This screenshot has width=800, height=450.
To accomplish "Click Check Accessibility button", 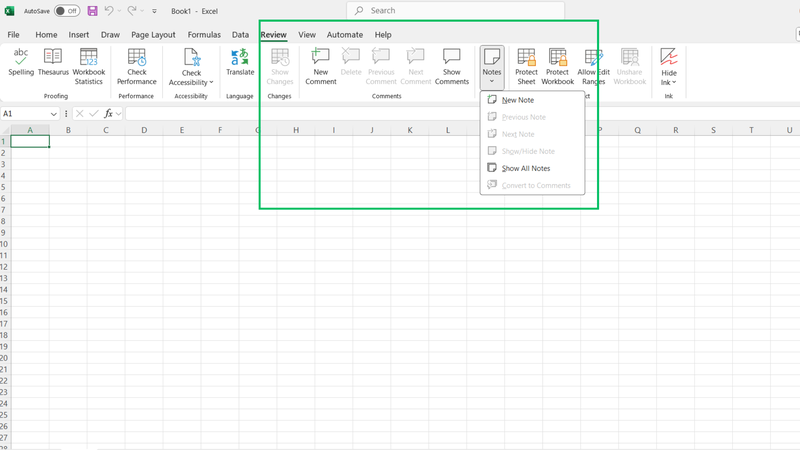I will 191,67.
